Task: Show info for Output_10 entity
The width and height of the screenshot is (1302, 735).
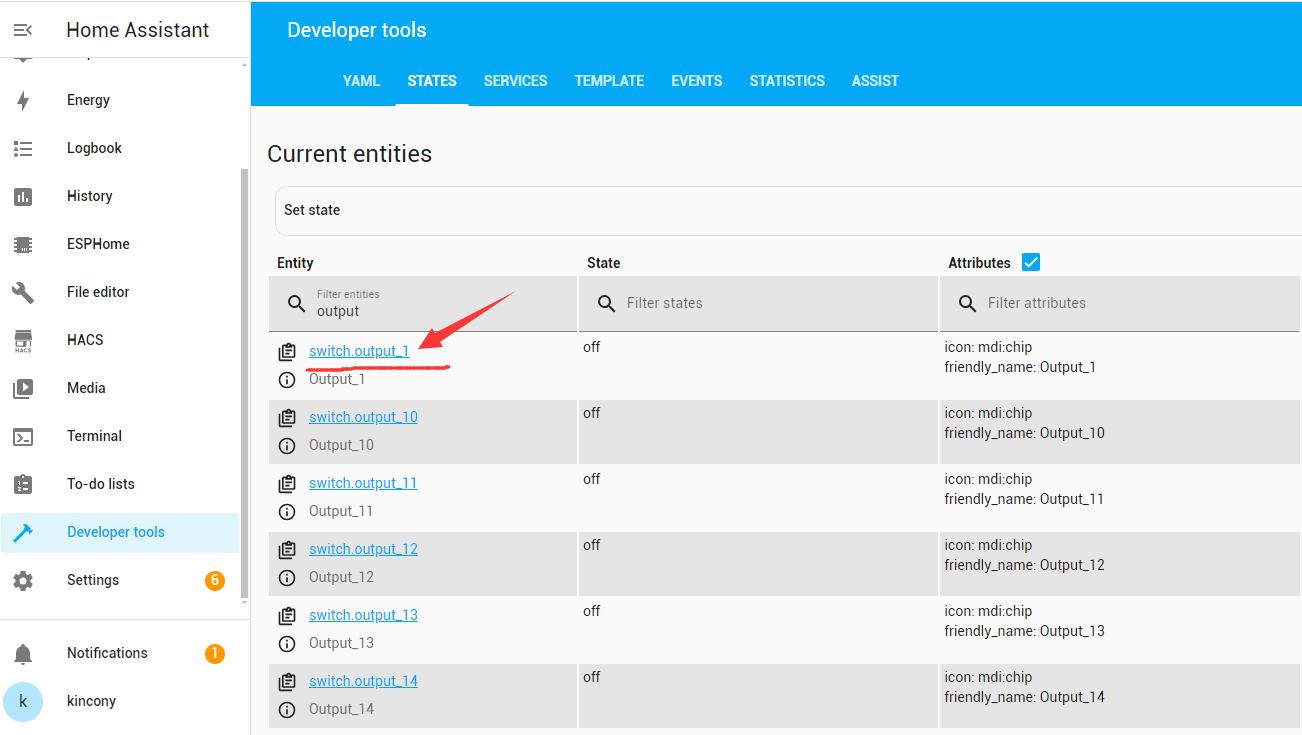Action: (287, 445)
